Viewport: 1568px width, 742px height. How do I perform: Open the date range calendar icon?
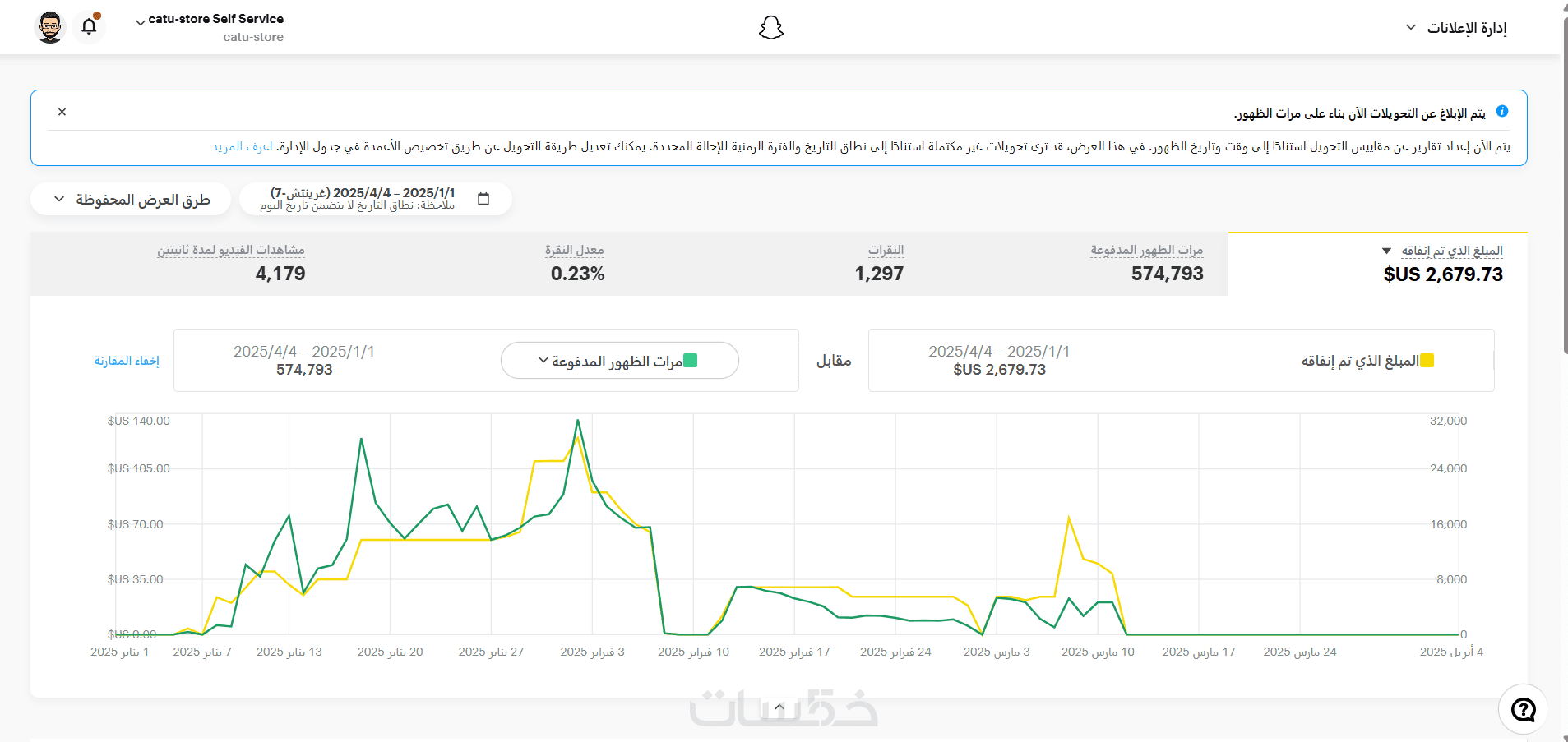(483, 199)
